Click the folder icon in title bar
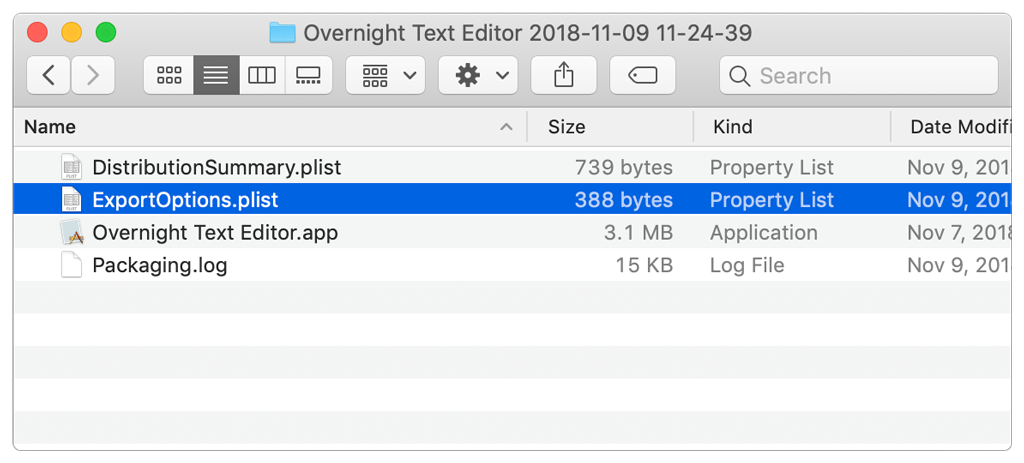Screen dimensions: 1024x463 click(x=282, y=33)
